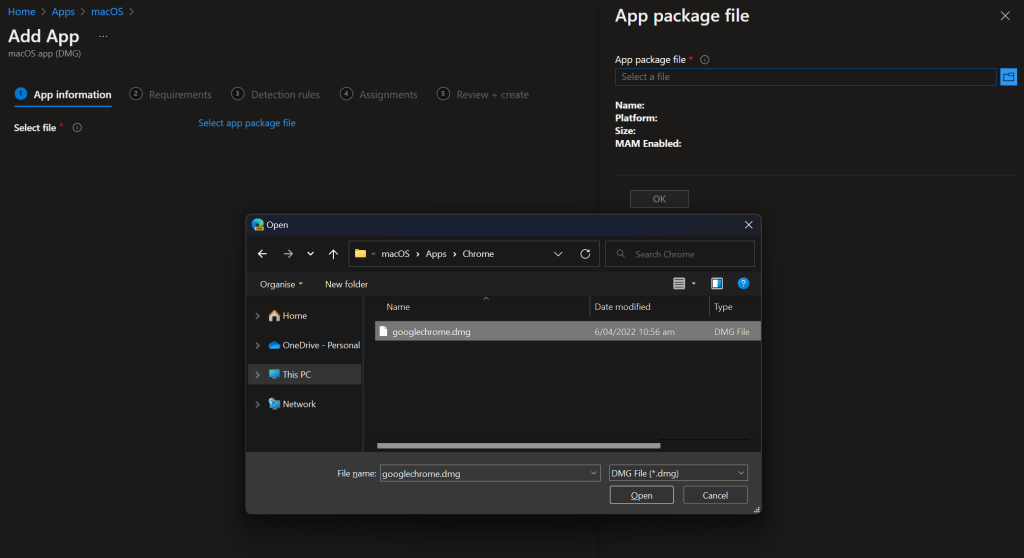This screenshot has width=1024, height=558.
Task: Select OneDrive - Personal in navigation pane
Action: pos(314,345)
